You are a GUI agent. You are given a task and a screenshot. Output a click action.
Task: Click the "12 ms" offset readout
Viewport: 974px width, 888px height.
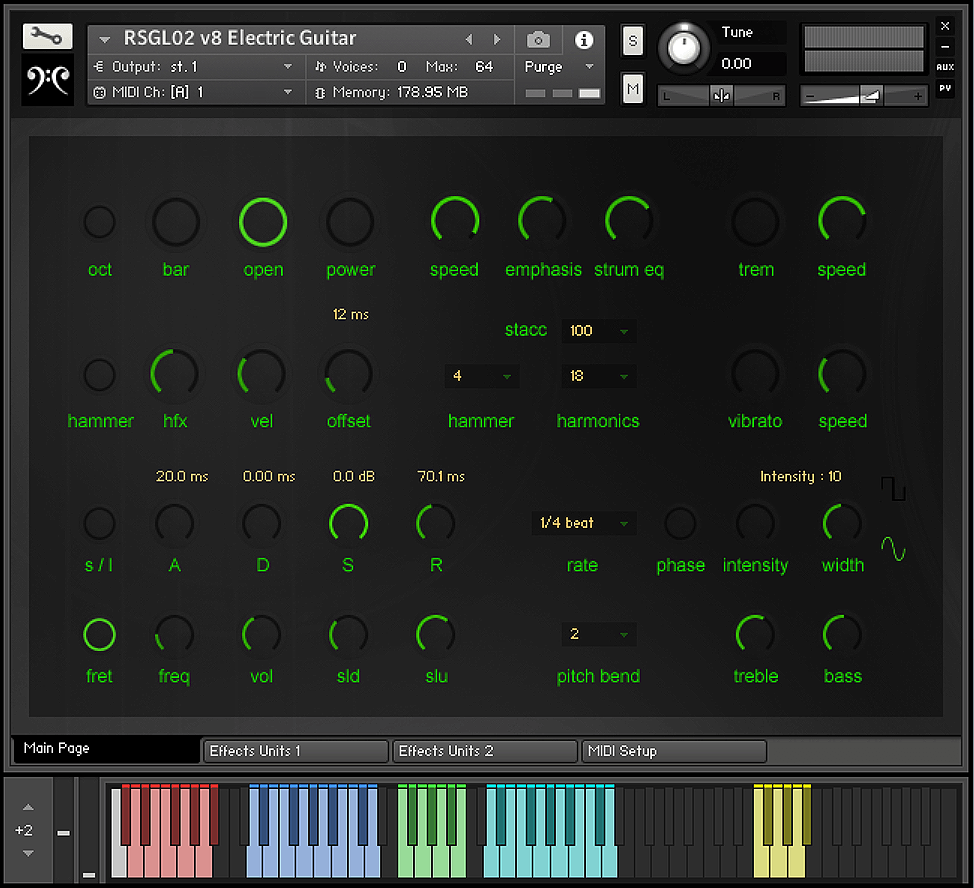point(351,314)
